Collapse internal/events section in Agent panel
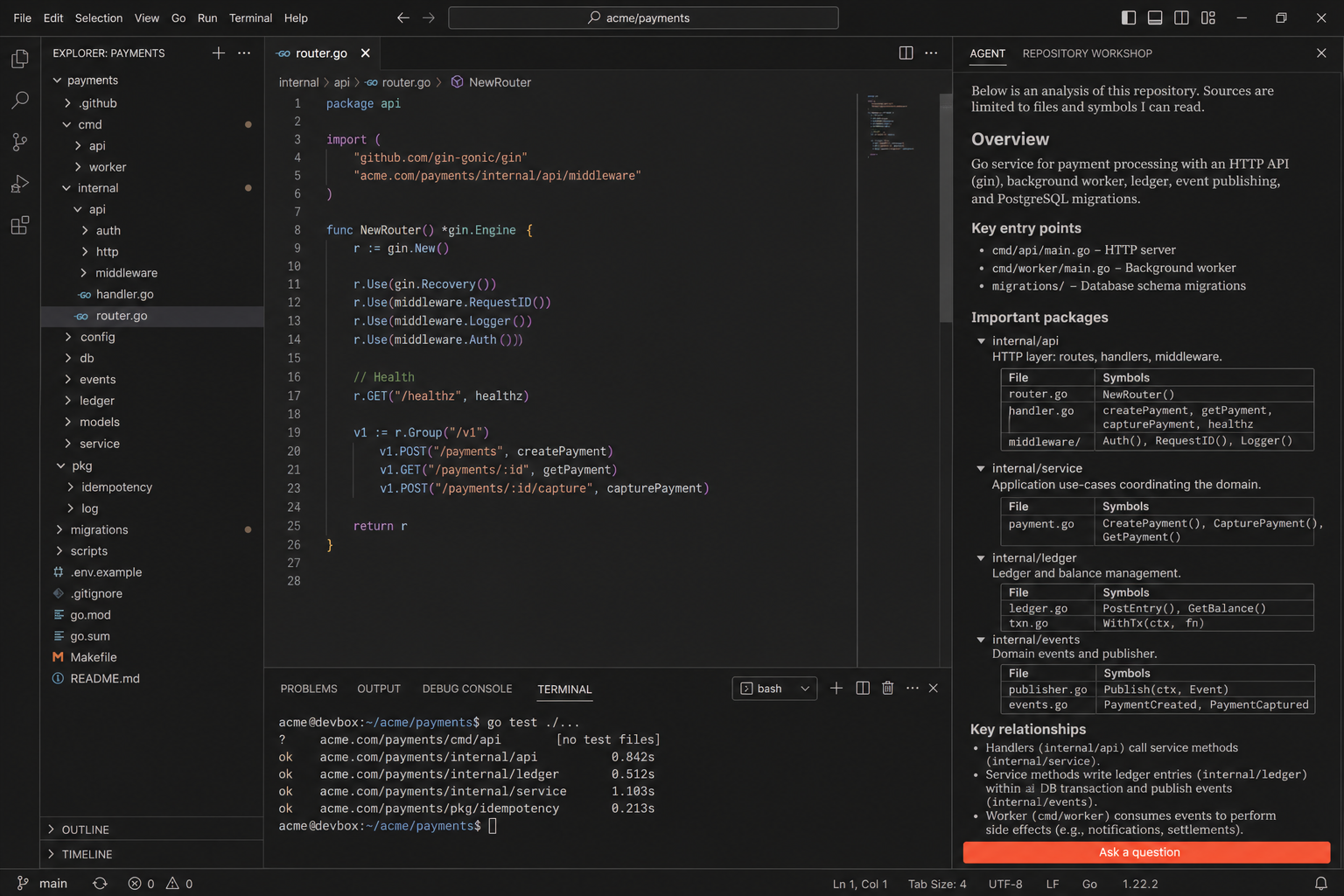Image resolution: width=1344 pixels, height=896 pixels. point(981,640)
